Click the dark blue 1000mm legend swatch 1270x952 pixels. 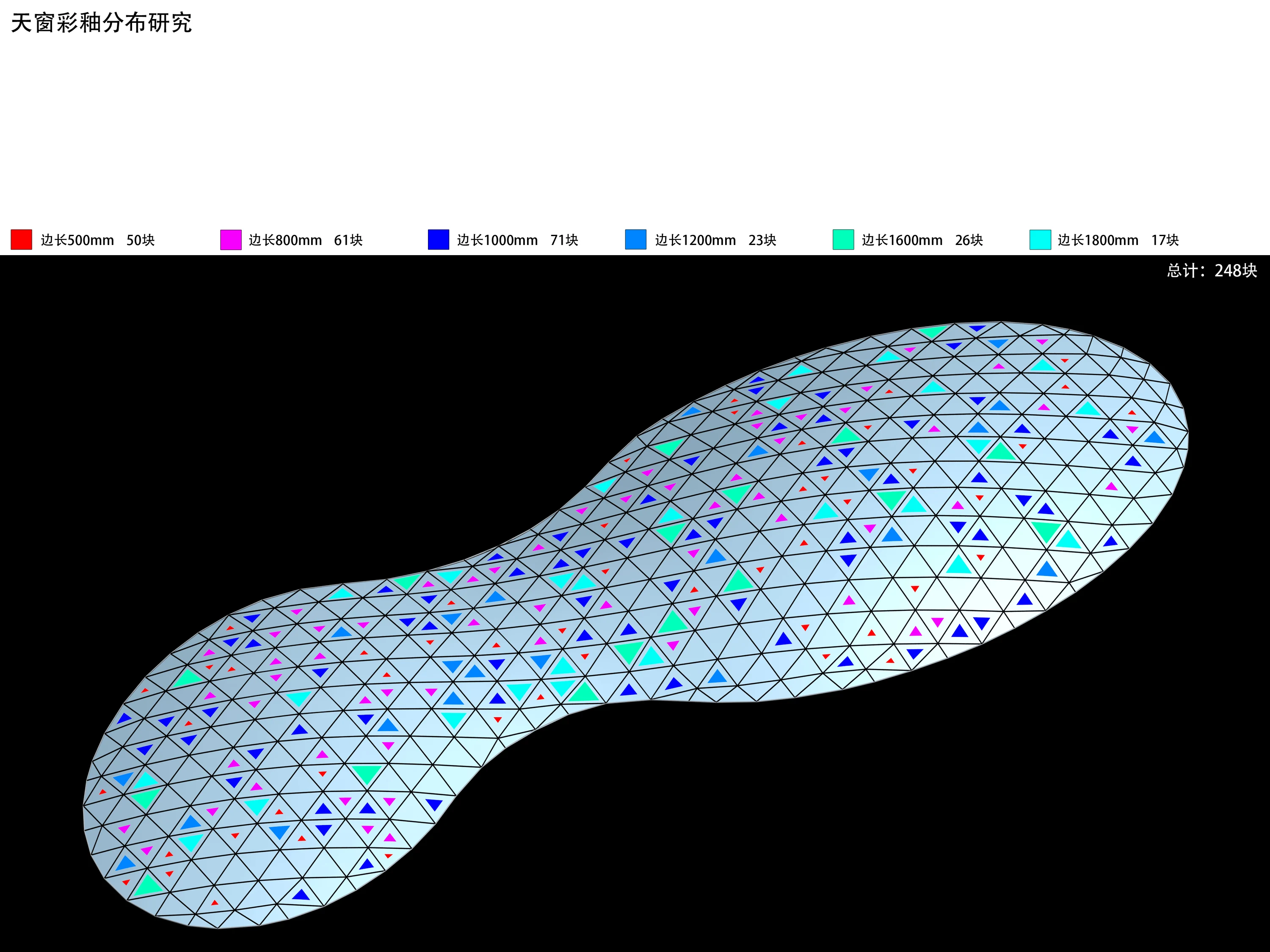pyautogui.click(x=439, y=239)
